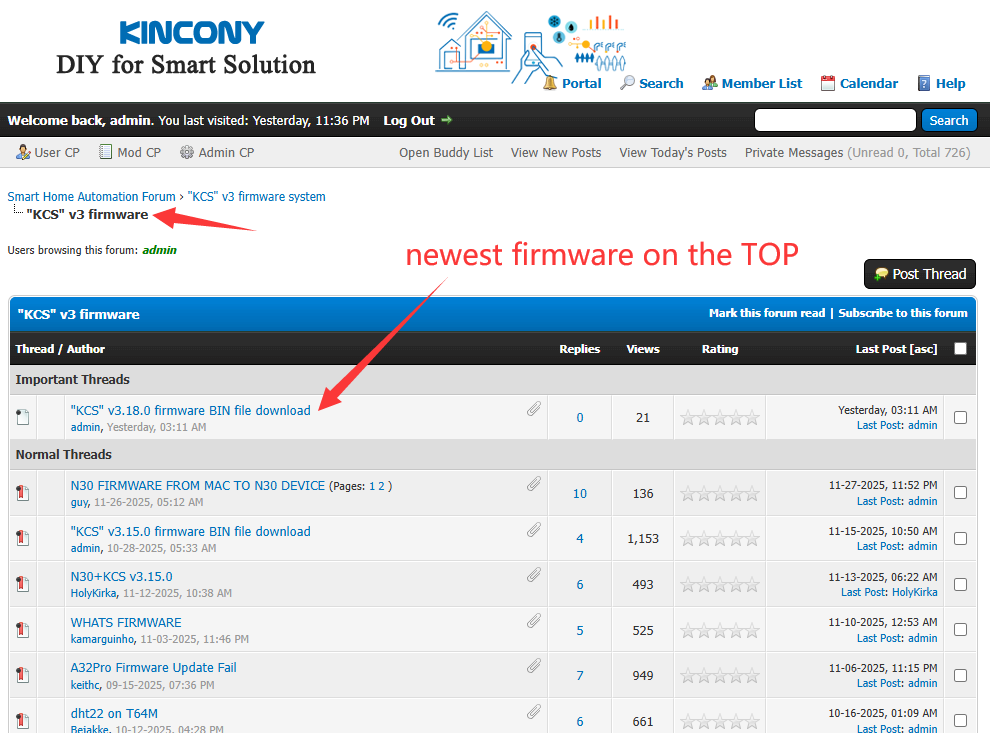This screenshot has width=990, height=733.
Task: Click thread status icon for WHATS FIRMWARE
Action: click(x=23, y=630)
